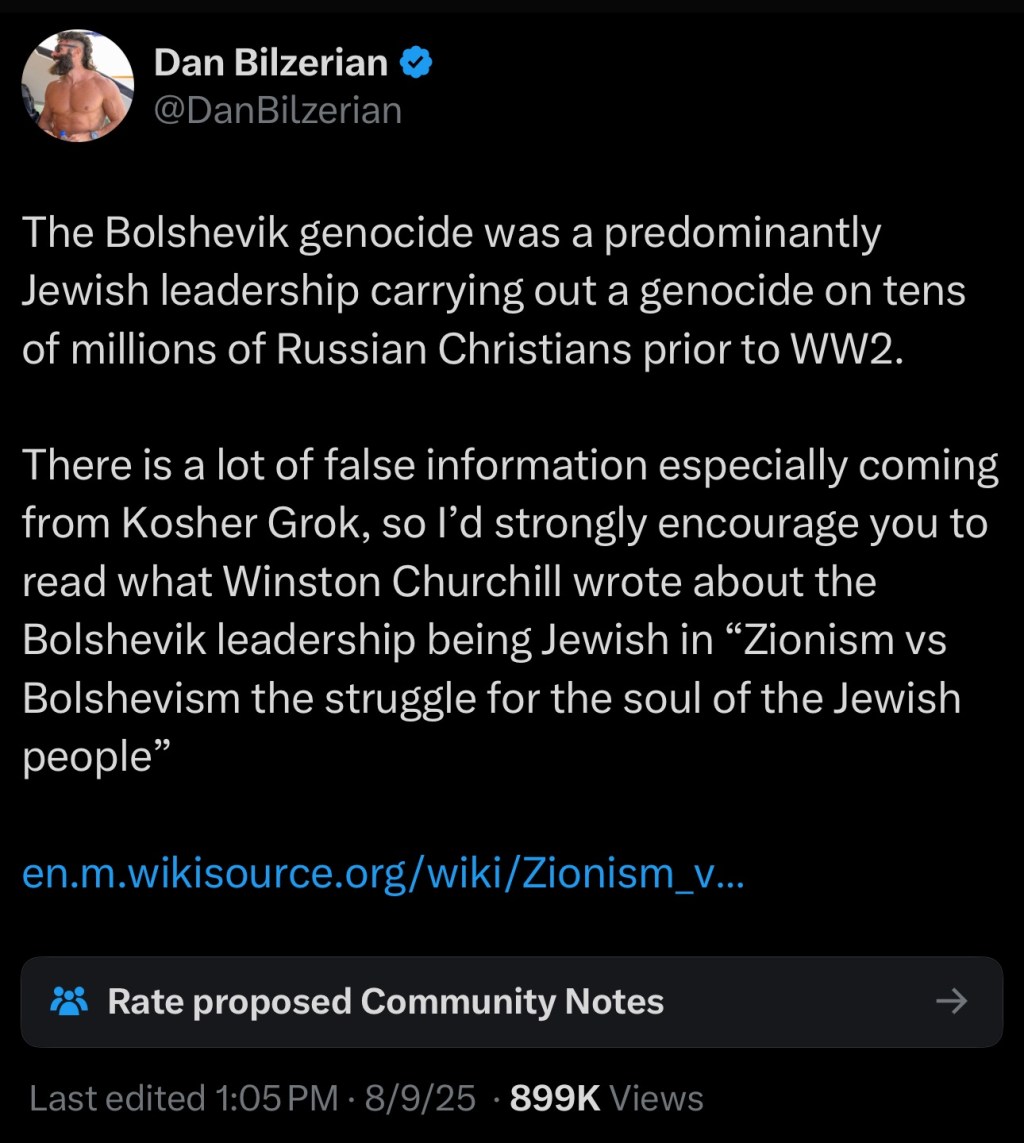
Task: Click the right arrow on the Community Notes bar
Action: point(953,1001)
